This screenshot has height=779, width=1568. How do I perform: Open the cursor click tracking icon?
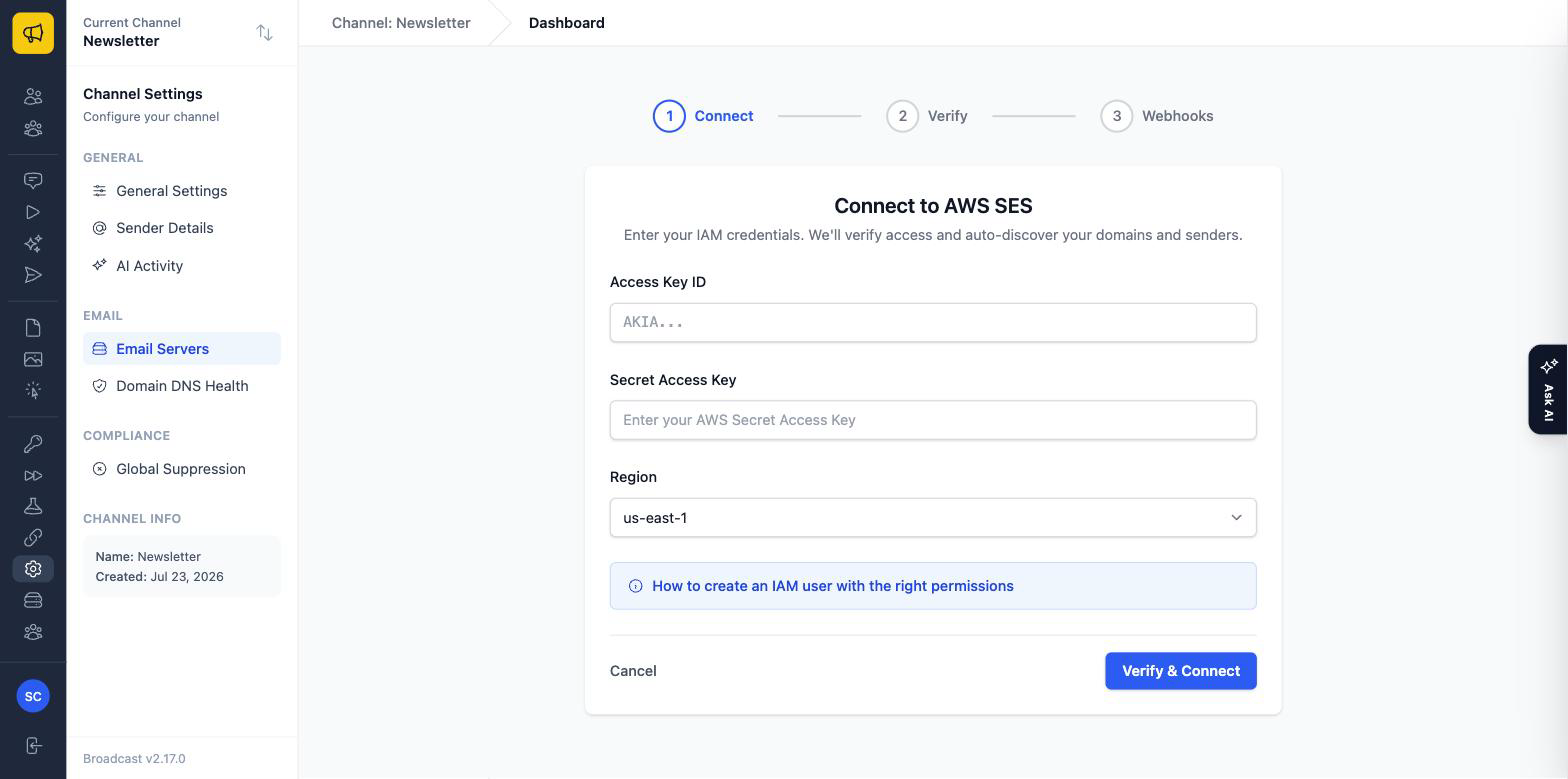(33, 390)
